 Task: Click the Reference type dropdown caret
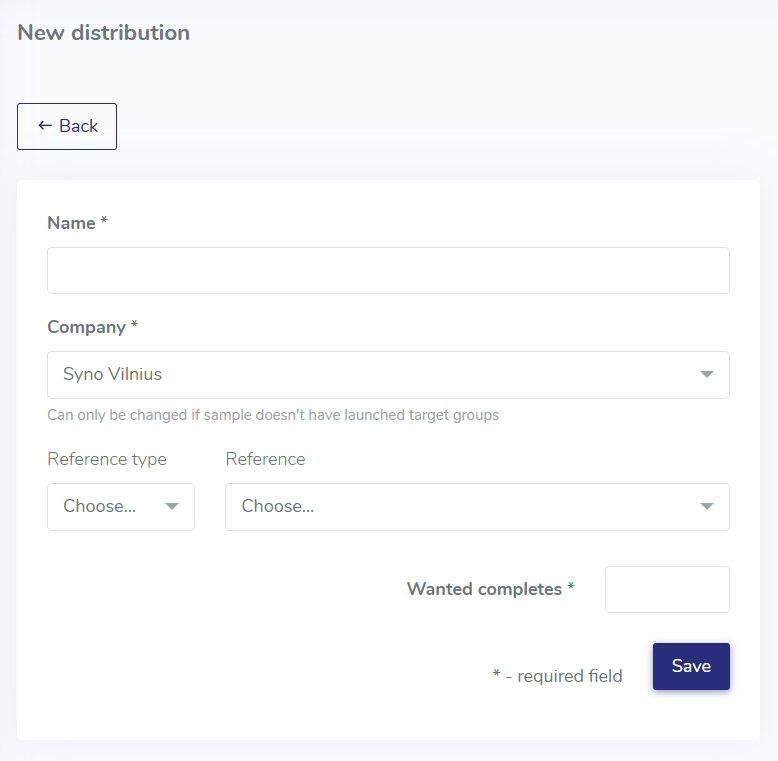click(x=172, y=507)
